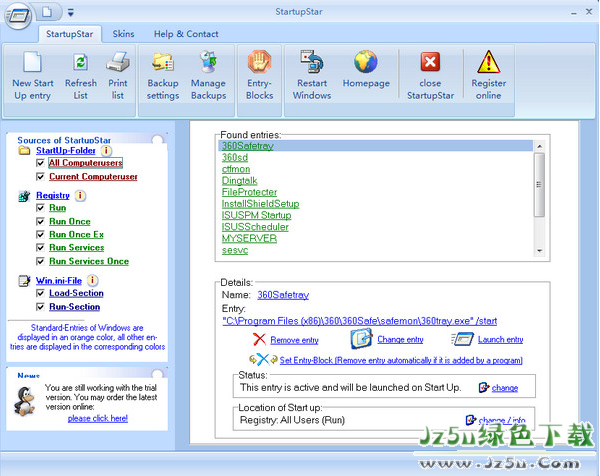This screenshot has width=600, height=476.
Task: Toggle the Run Services Once checkbox
Action: (40, 261)
